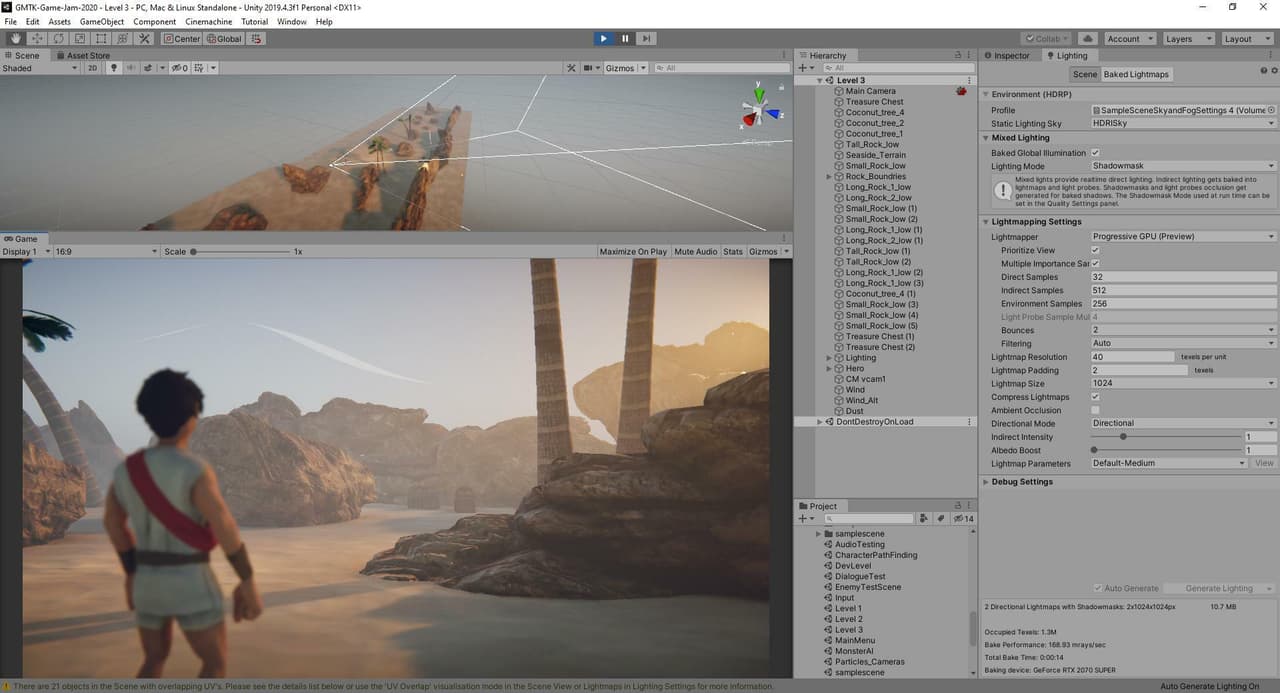Enable Ambient Occlusion checkbox

point(1095,410)
